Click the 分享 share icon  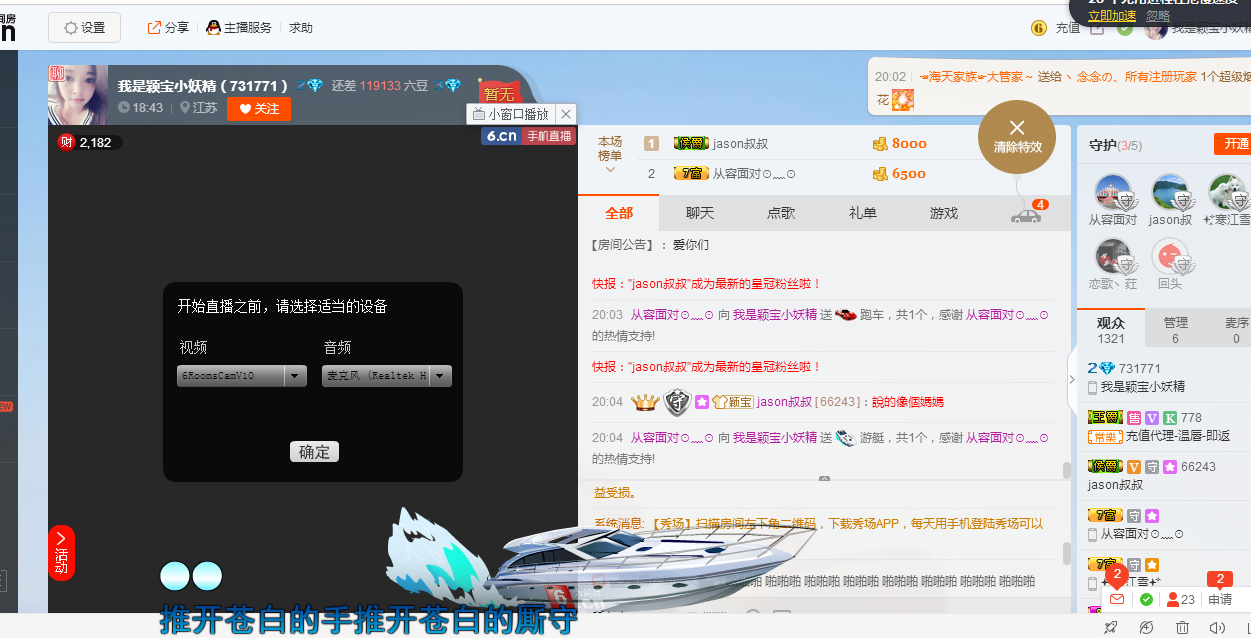tap(154, 28)
